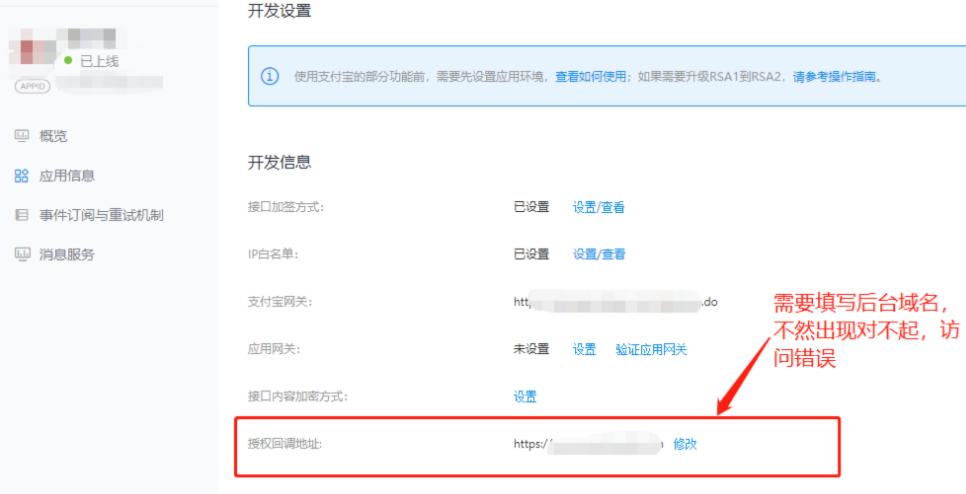
Task: Open the 请参考操作指南 link
Action: pos(837,77)
